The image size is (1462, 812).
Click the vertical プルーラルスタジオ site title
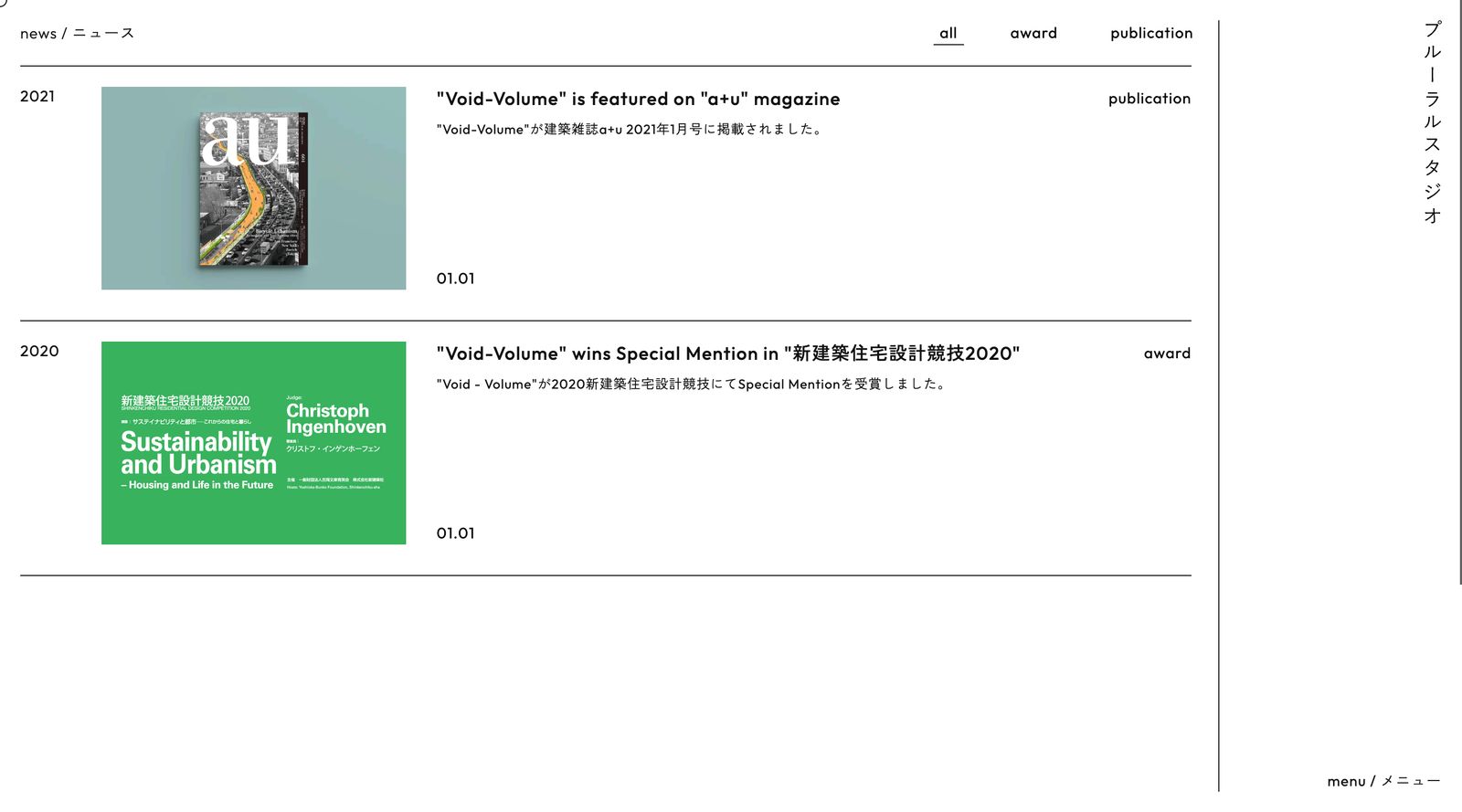tap(1432, 122)
